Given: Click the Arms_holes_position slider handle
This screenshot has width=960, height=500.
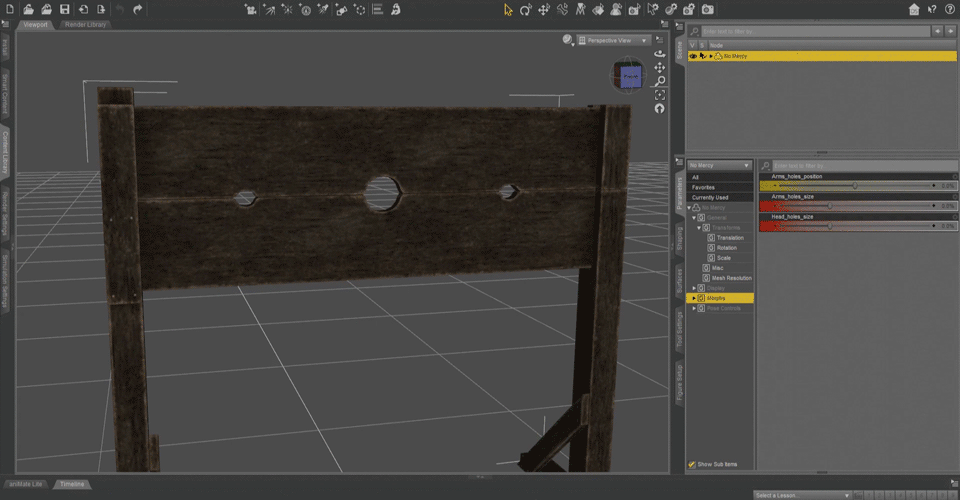Looking at the screenshot, I should coord(855,185).
